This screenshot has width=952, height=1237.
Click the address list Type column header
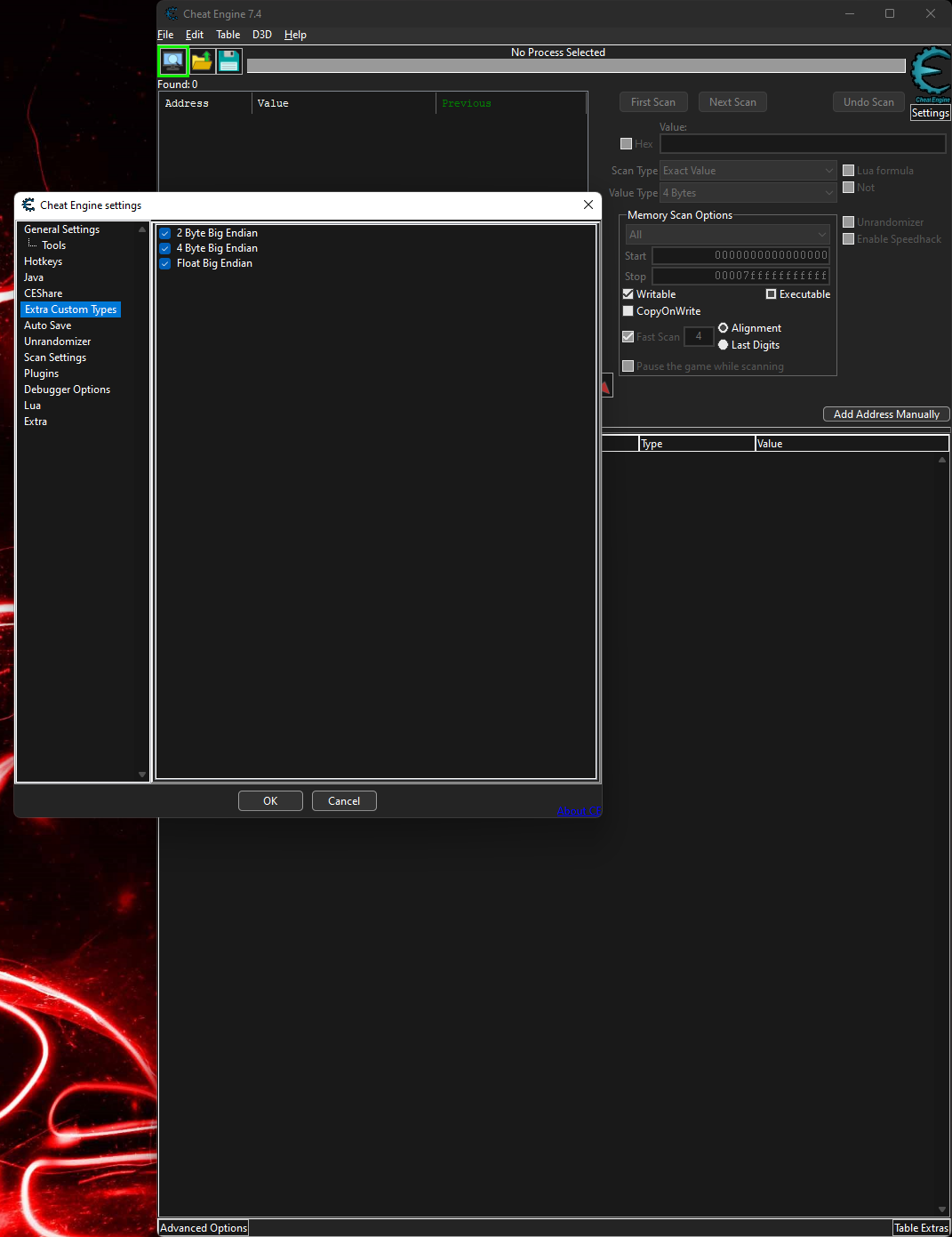697,444
